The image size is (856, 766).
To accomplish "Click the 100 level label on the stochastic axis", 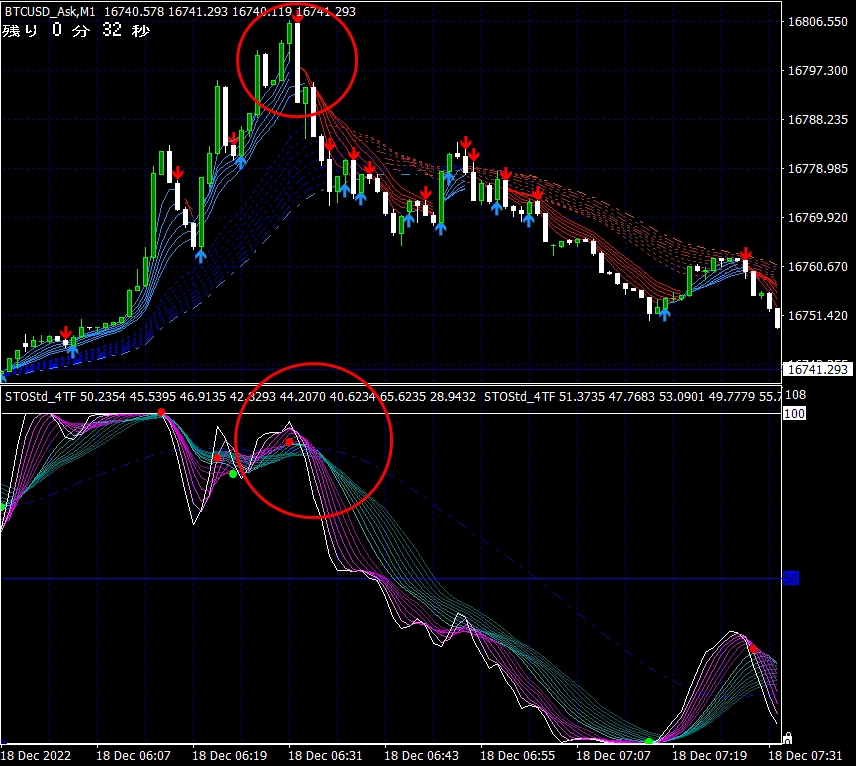I will pyautogui.click(x=794, y=413).
